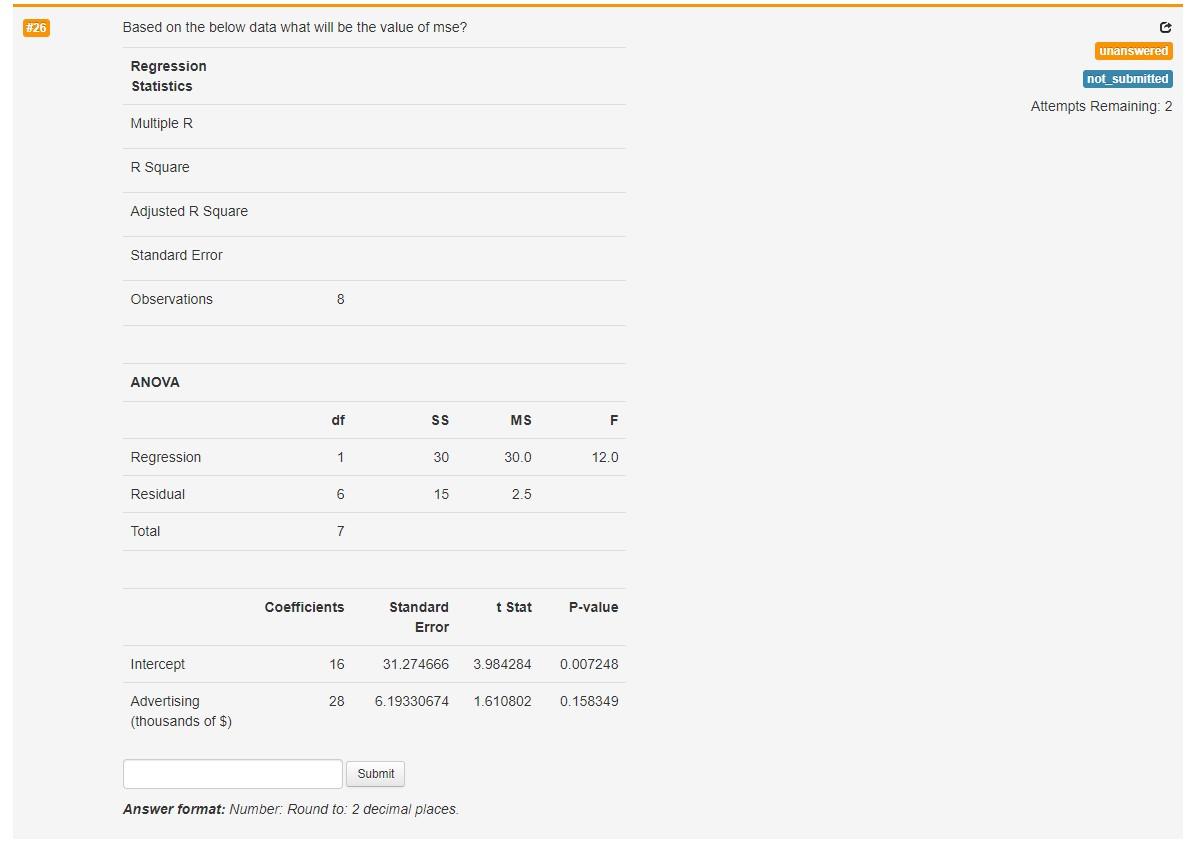
Task: Click the Answer format instruction text
Action: tap(291, 809)
